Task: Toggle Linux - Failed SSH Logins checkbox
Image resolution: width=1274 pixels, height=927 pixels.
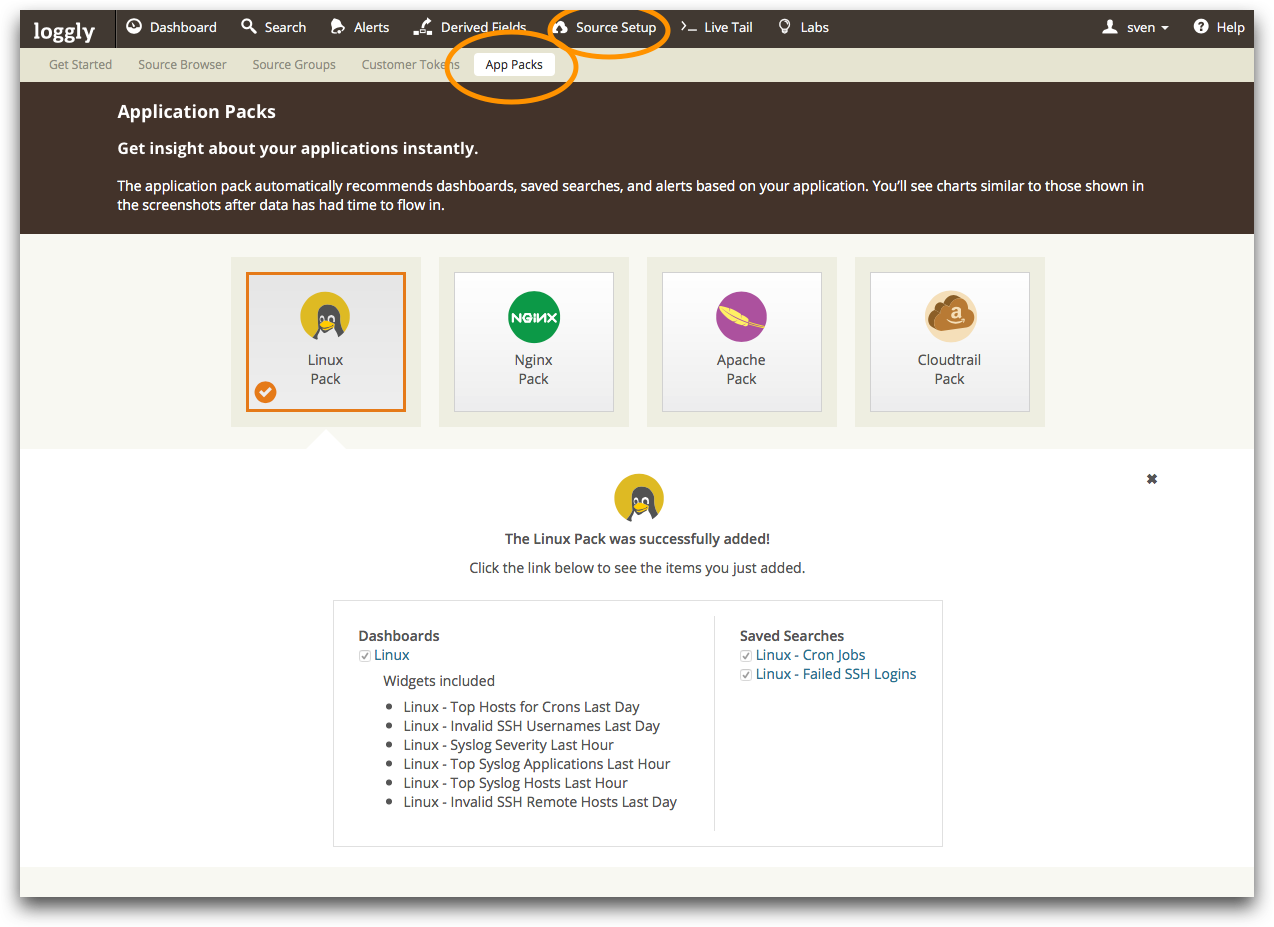Action: point(746,675)
